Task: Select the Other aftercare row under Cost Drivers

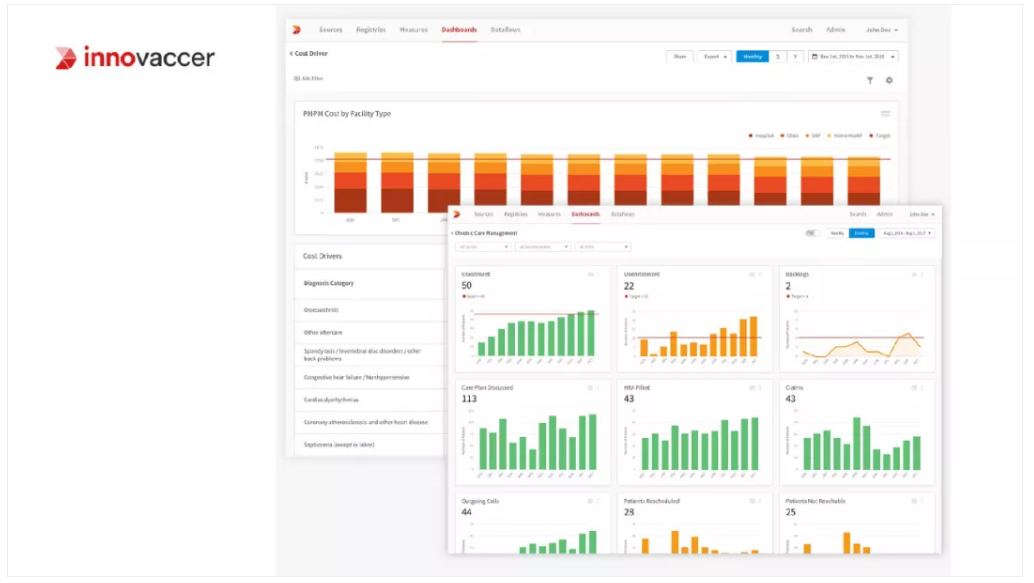Action: pyautogui.click(x=369, y=332)
